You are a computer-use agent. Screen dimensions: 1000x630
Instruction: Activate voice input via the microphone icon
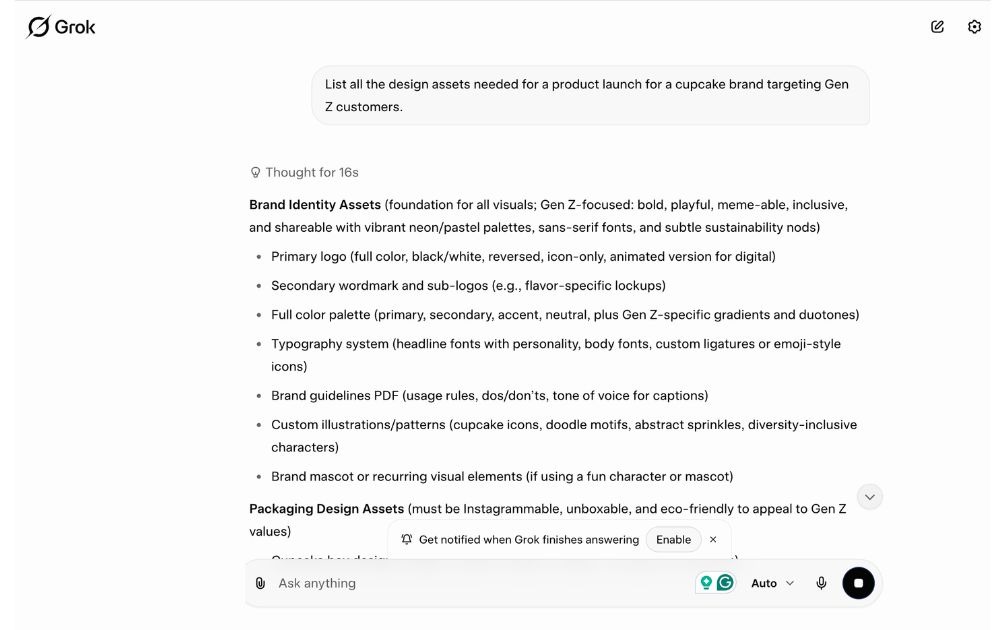coord(820,583)
